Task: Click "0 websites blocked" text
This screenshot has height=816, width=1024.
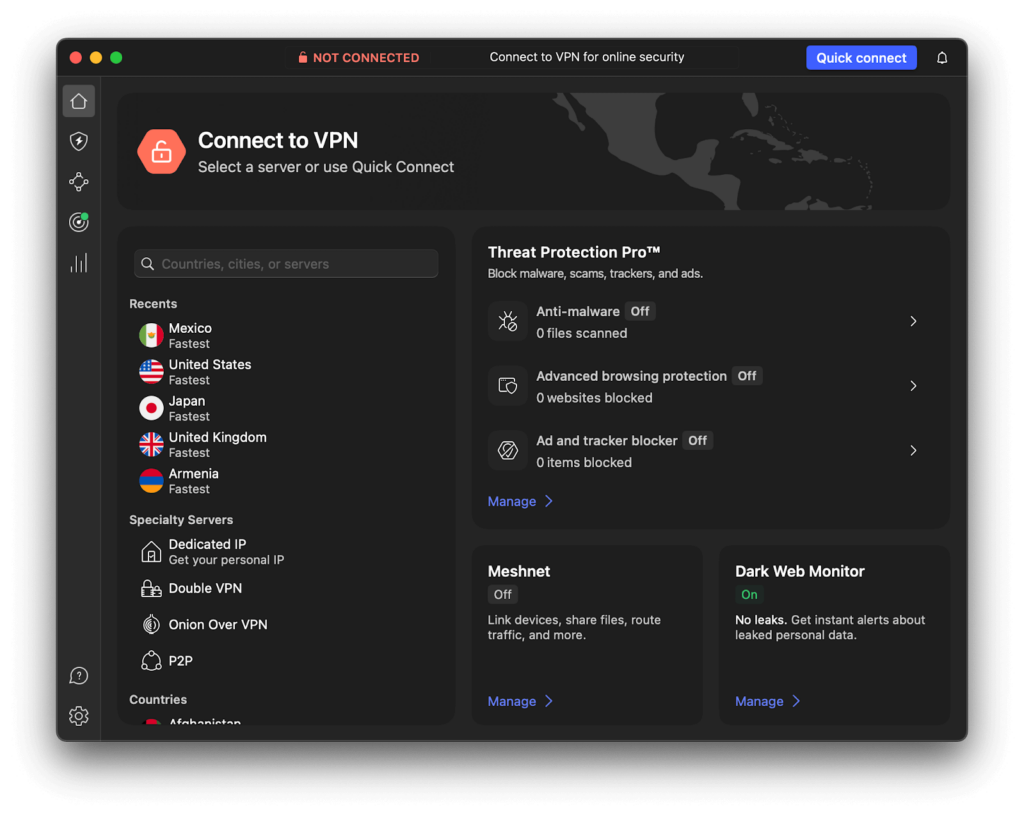Action: coord(594,398)
